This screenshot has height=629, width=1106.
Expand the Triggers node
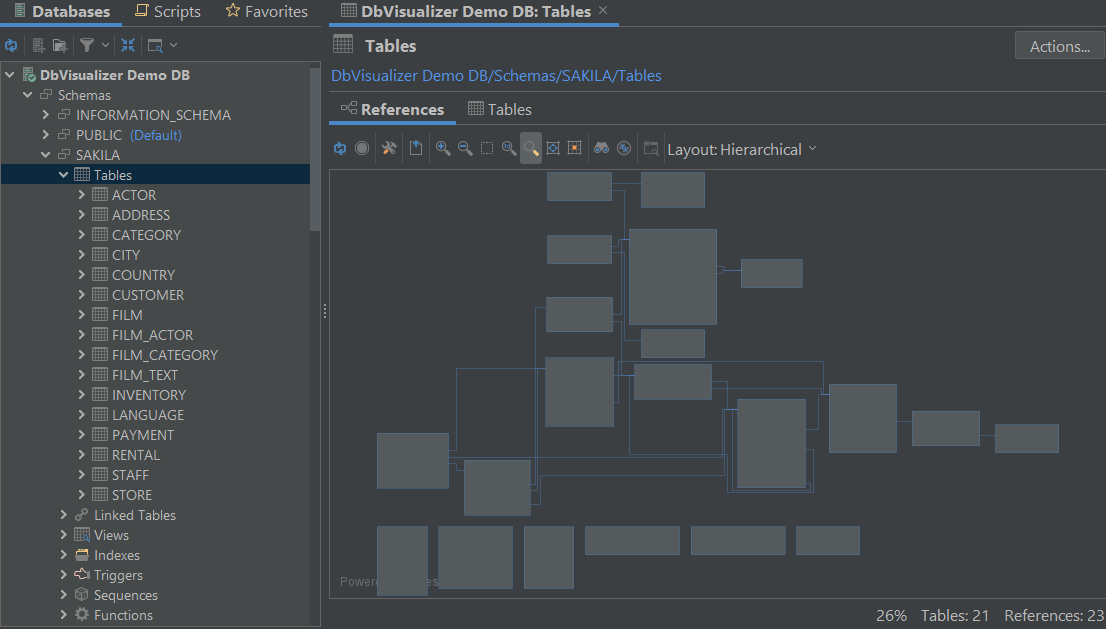tap(63, 575)
